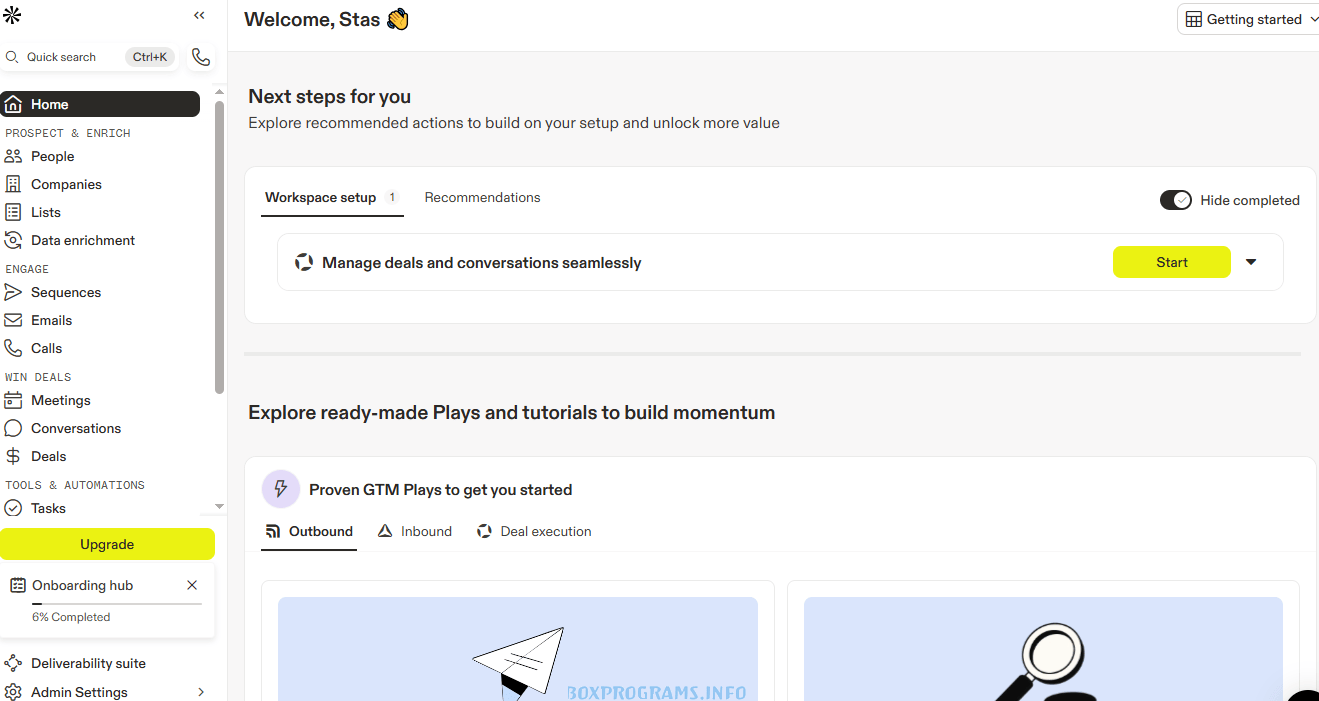
Task: Click the Upgrade button
Action: (x=107, y=544)
